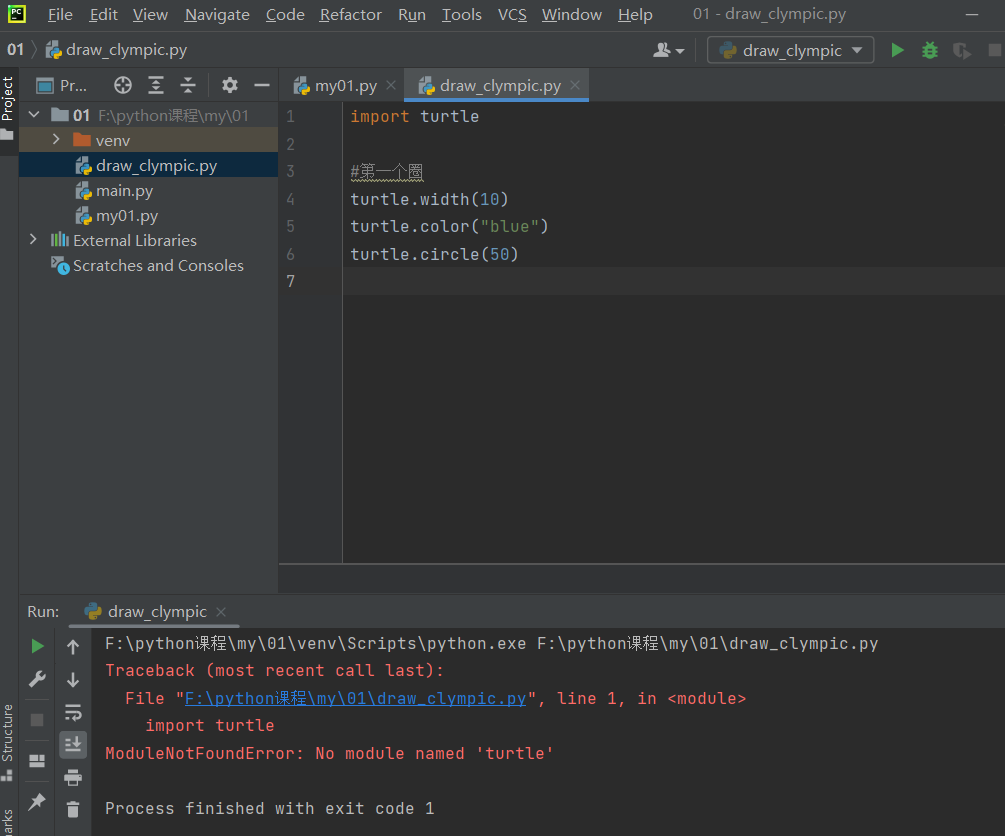Close the draw_clympic.py editor tab
Screen dimensions: 1005x836
pyautogui.click(x=575, y=85)
